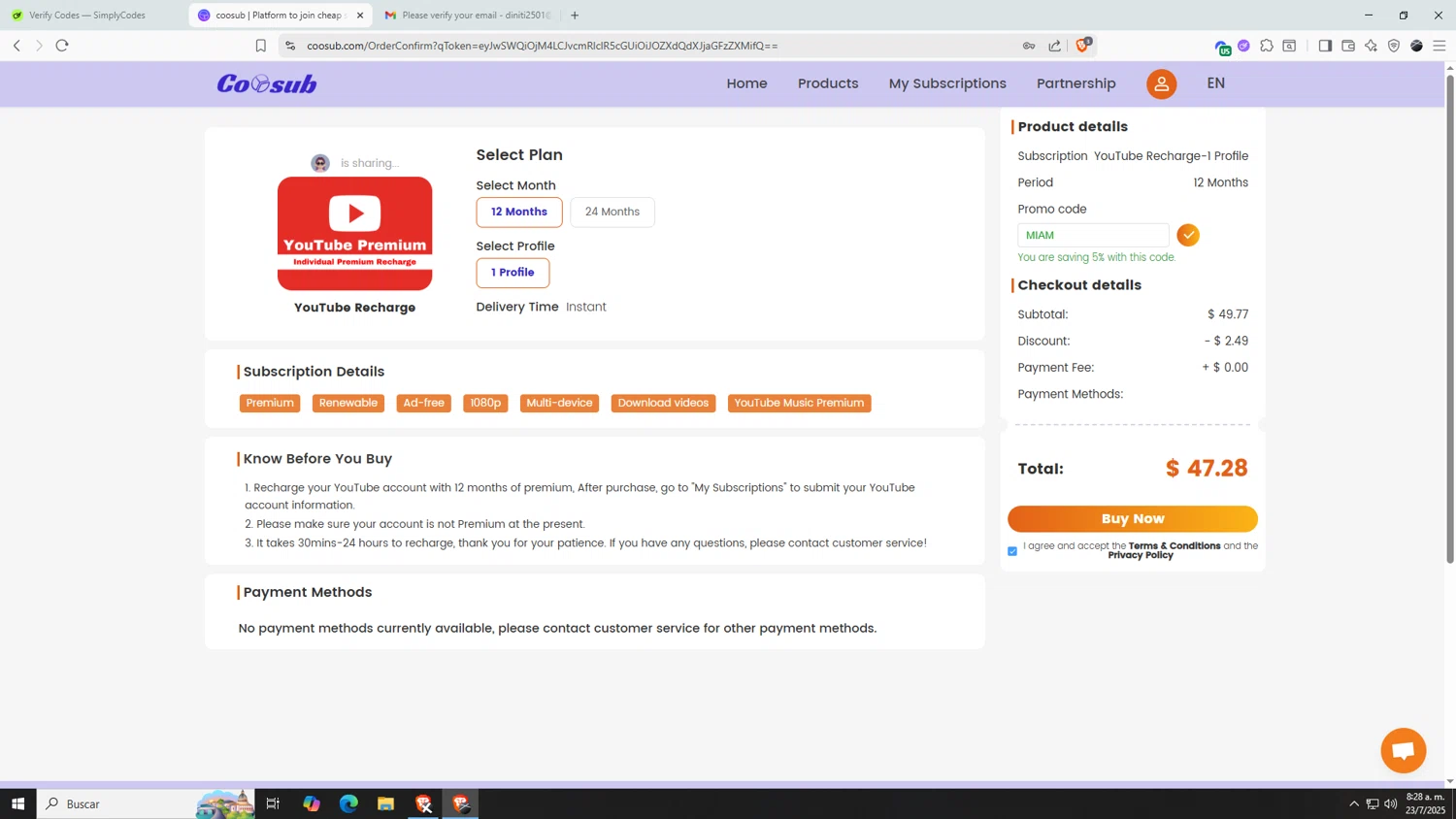Viewport: 1456px width, 819px height.
Task: Open the user account profile icon
Action: [x=1161, y=83]
